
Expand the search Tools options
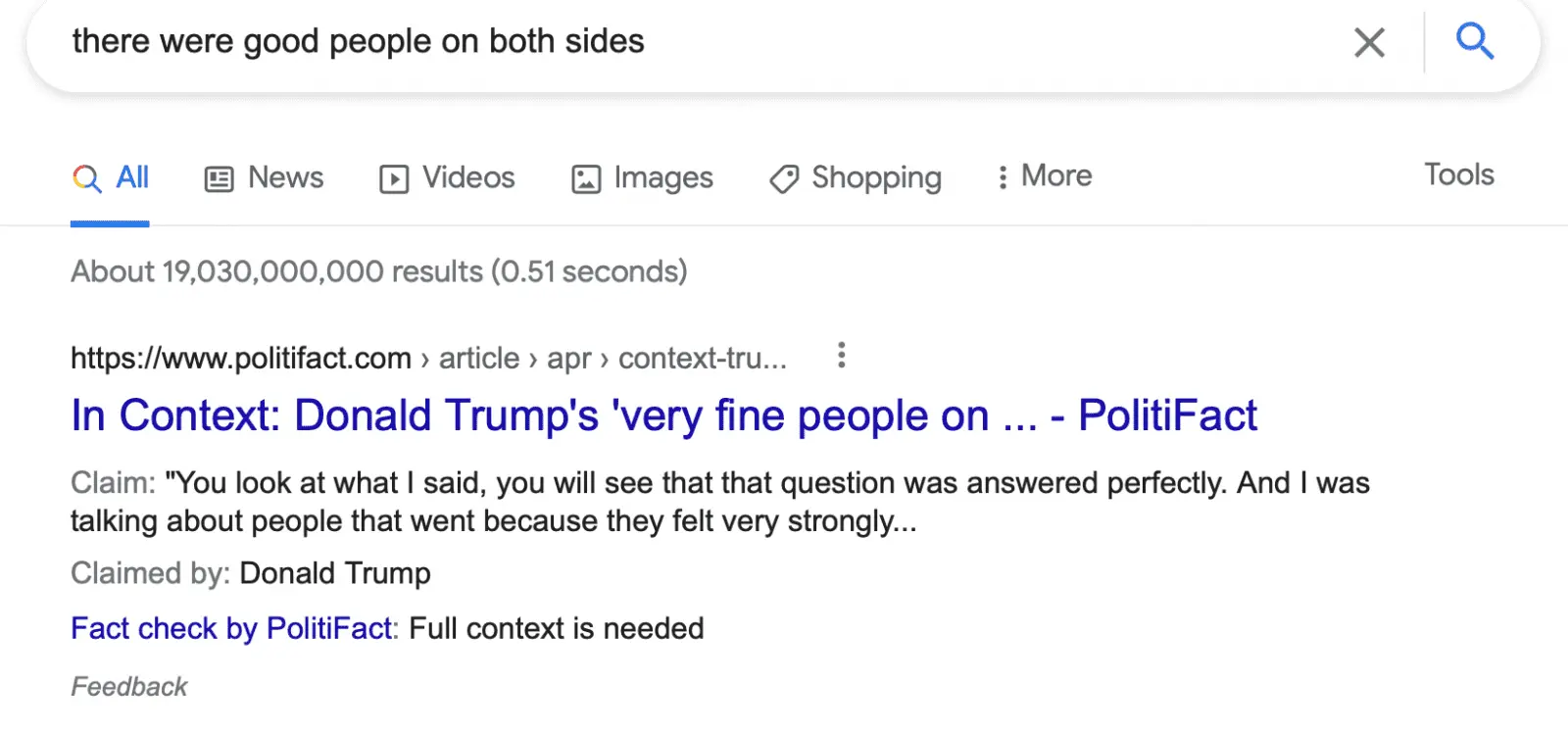[x=1459, y=174]
